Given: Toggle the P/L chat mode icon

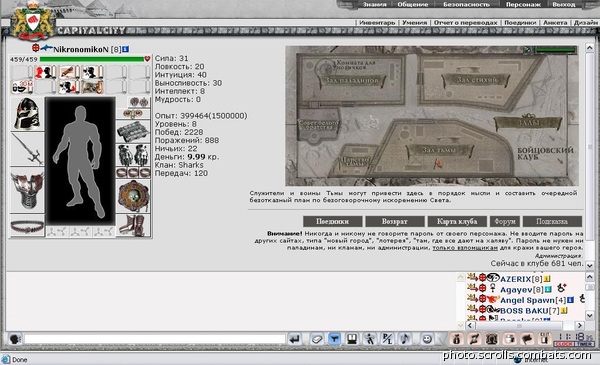Looking at the screenshot, I should pos(387,339).
